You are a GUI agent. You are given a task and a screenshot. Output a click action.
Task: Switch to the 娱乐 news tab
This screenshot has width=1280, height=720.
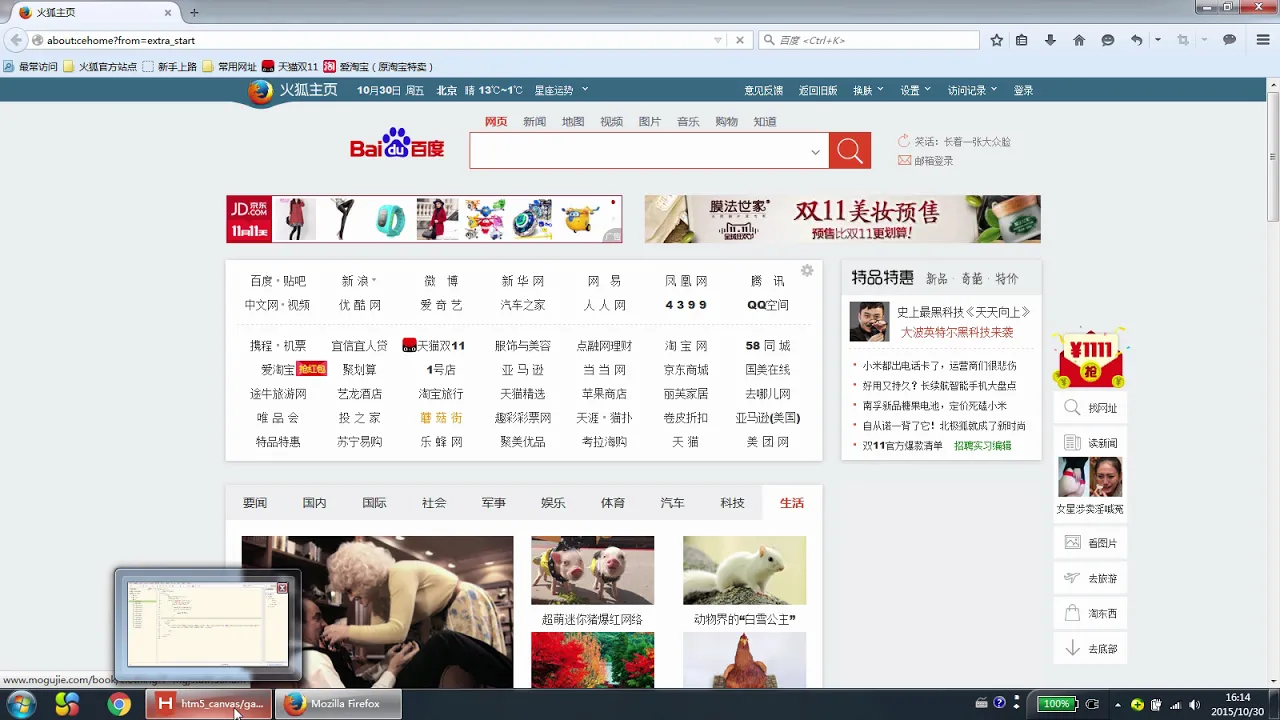pos(553,503)
